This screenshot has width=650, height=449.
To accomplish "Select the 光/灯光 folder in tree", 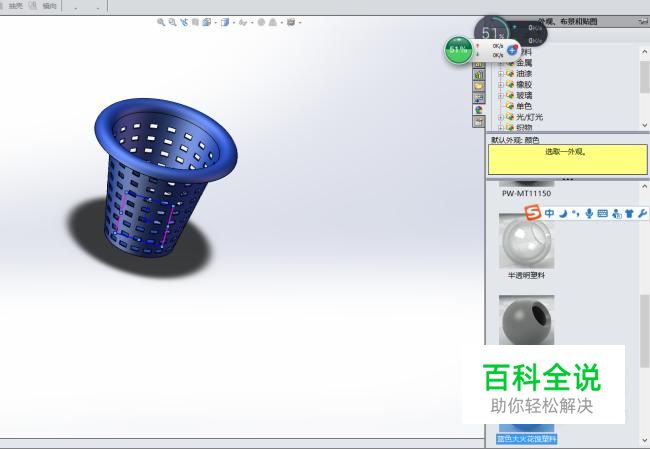I will [529, 117].
